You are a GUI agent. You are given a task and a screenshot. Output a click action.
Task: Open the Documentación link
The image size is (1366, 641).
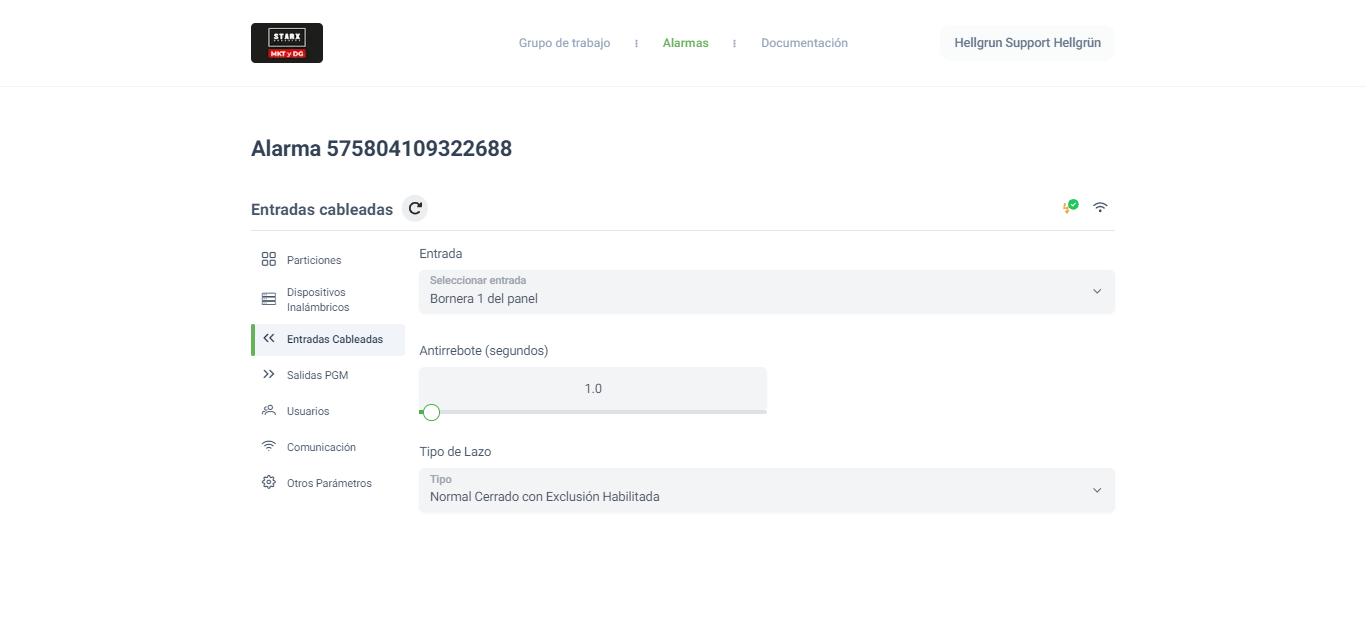click(804, 43)
